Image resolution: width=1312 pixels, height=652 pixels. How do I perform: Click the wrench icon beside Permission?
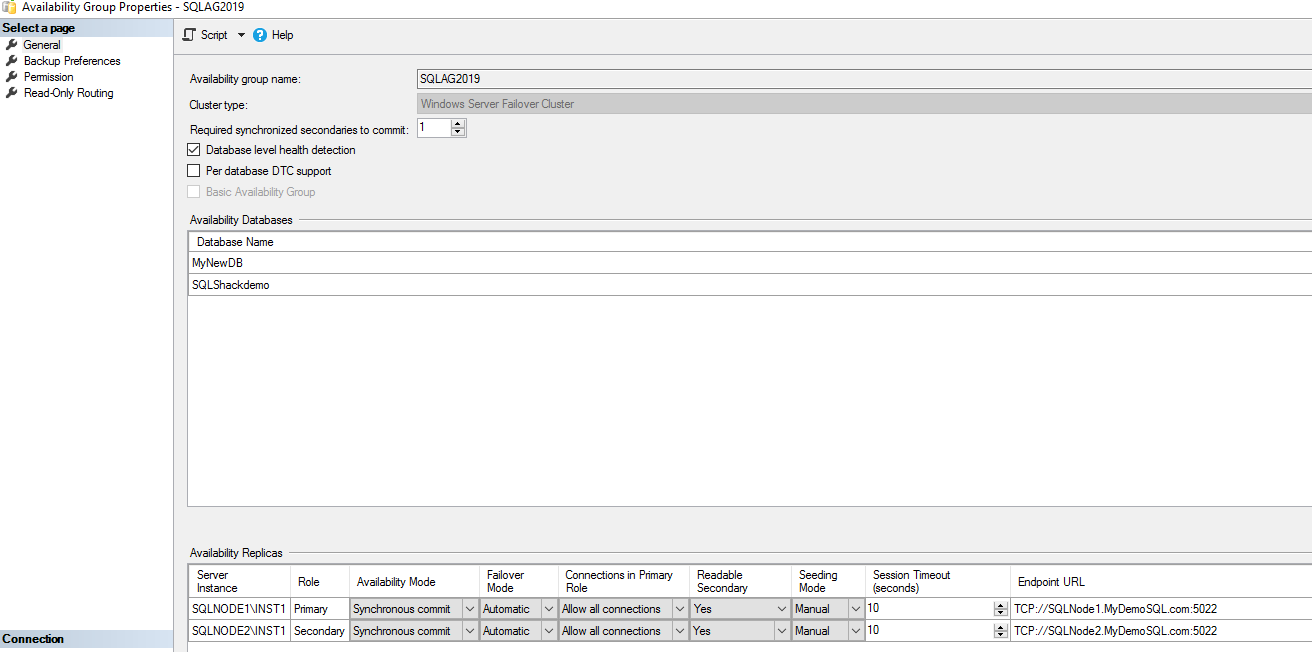tap(12, 77)
